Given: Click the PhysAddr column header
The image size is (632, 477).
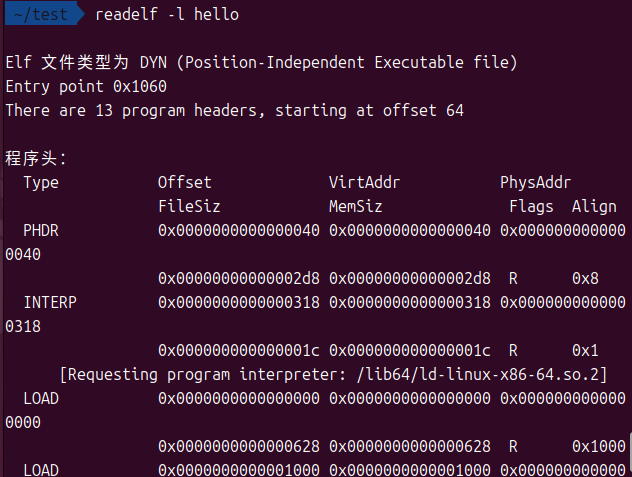Looking at the screenshot, I should [536, 182].
